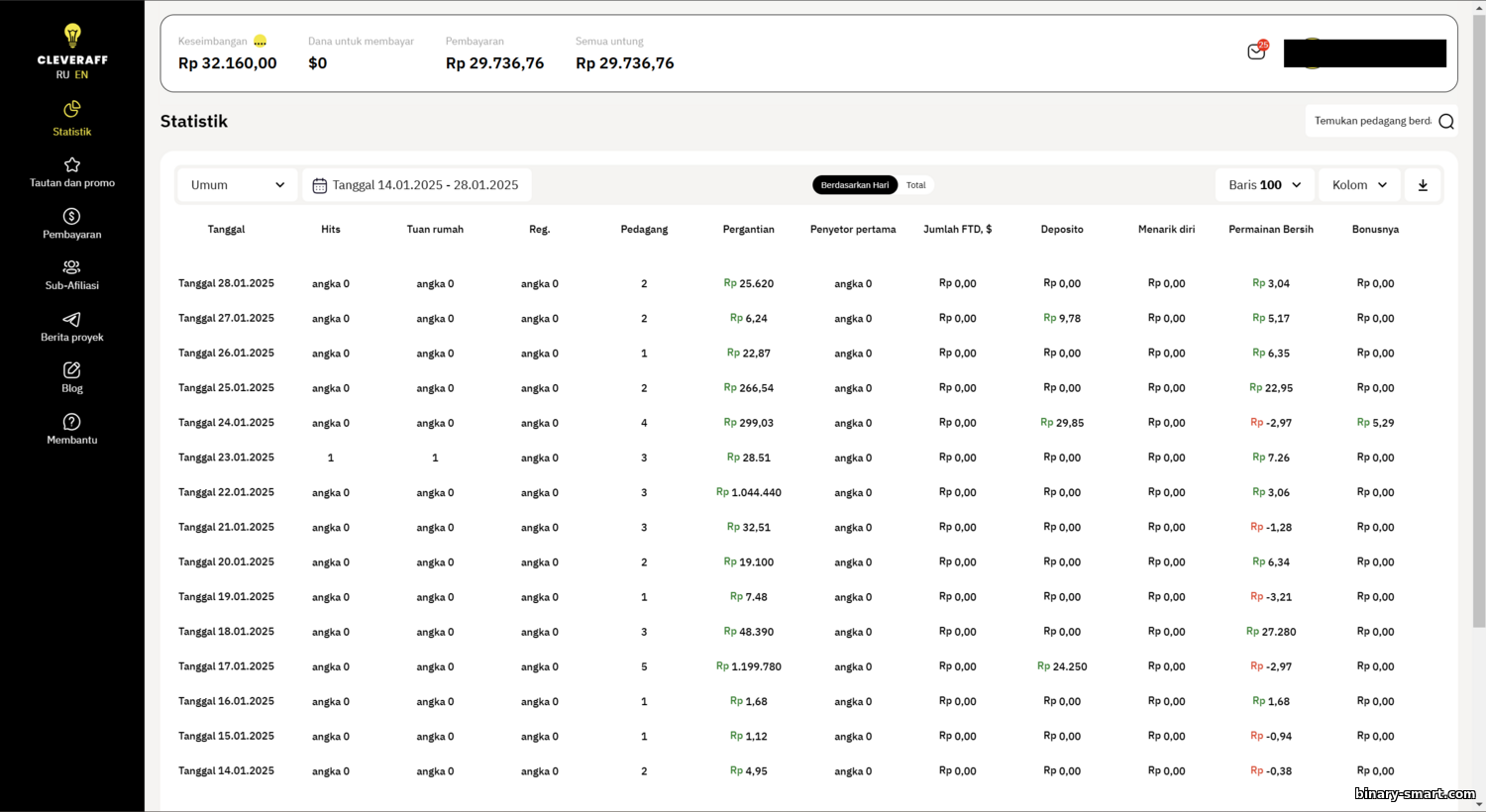This screenshot has height=812, width=1486.
Task: Click the Temukan pedagang search field
Action: [1372, 121]
